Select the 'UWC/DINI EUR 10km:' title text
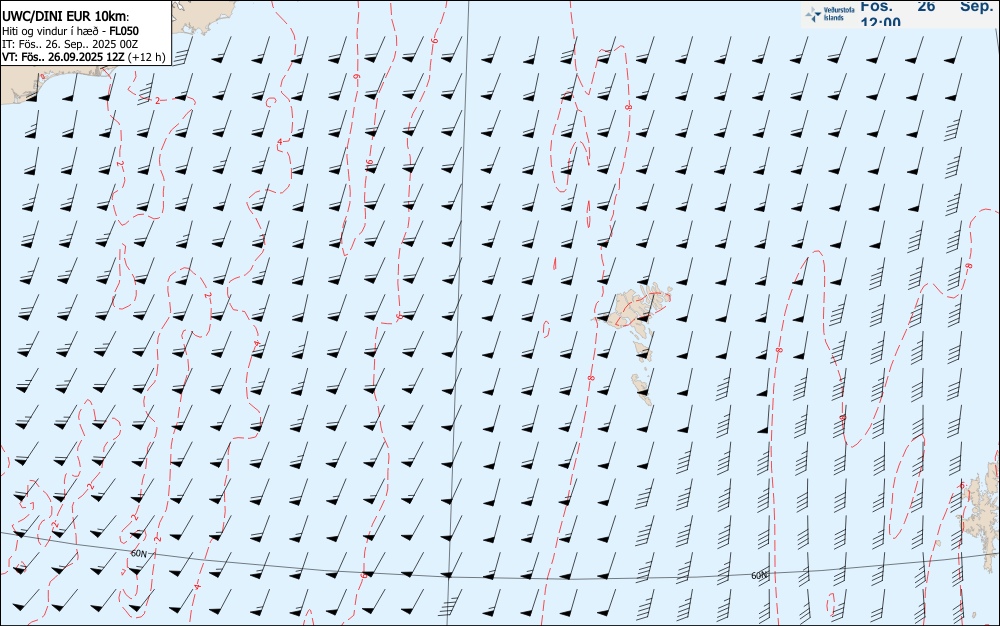Viewport: 1000px width, 626px height. 66,17
